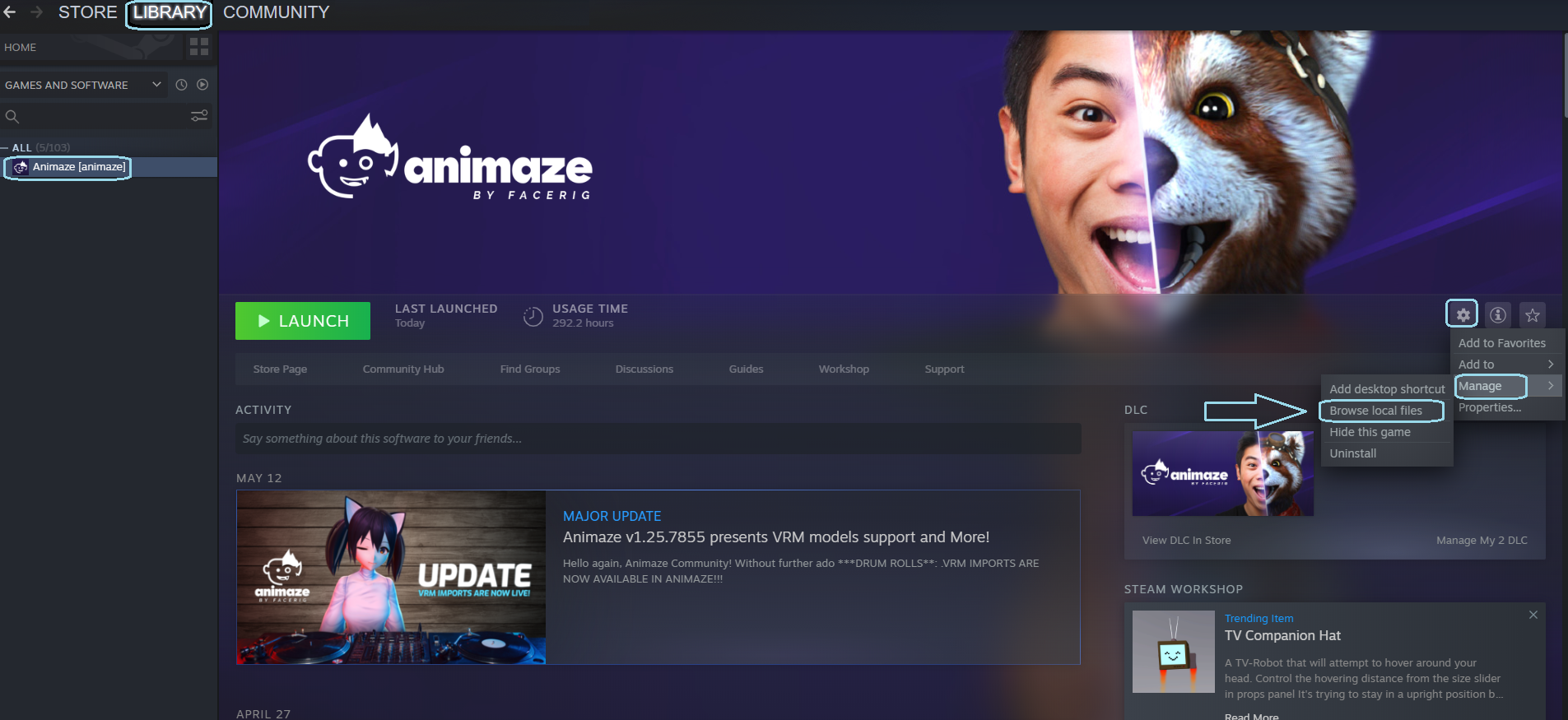
Task: Click the library search magnifier icon
Action: (12, 116)
